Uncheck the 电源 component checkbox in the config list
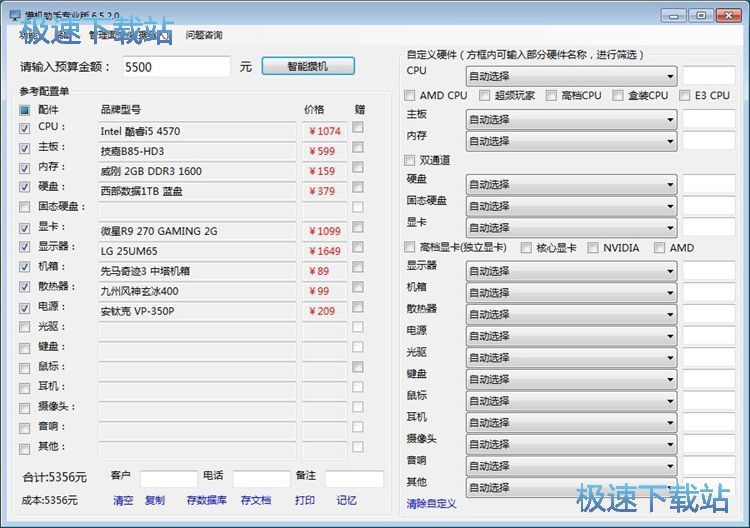The width and height of the screenshot is (750, 528). (x=24, y=308)
